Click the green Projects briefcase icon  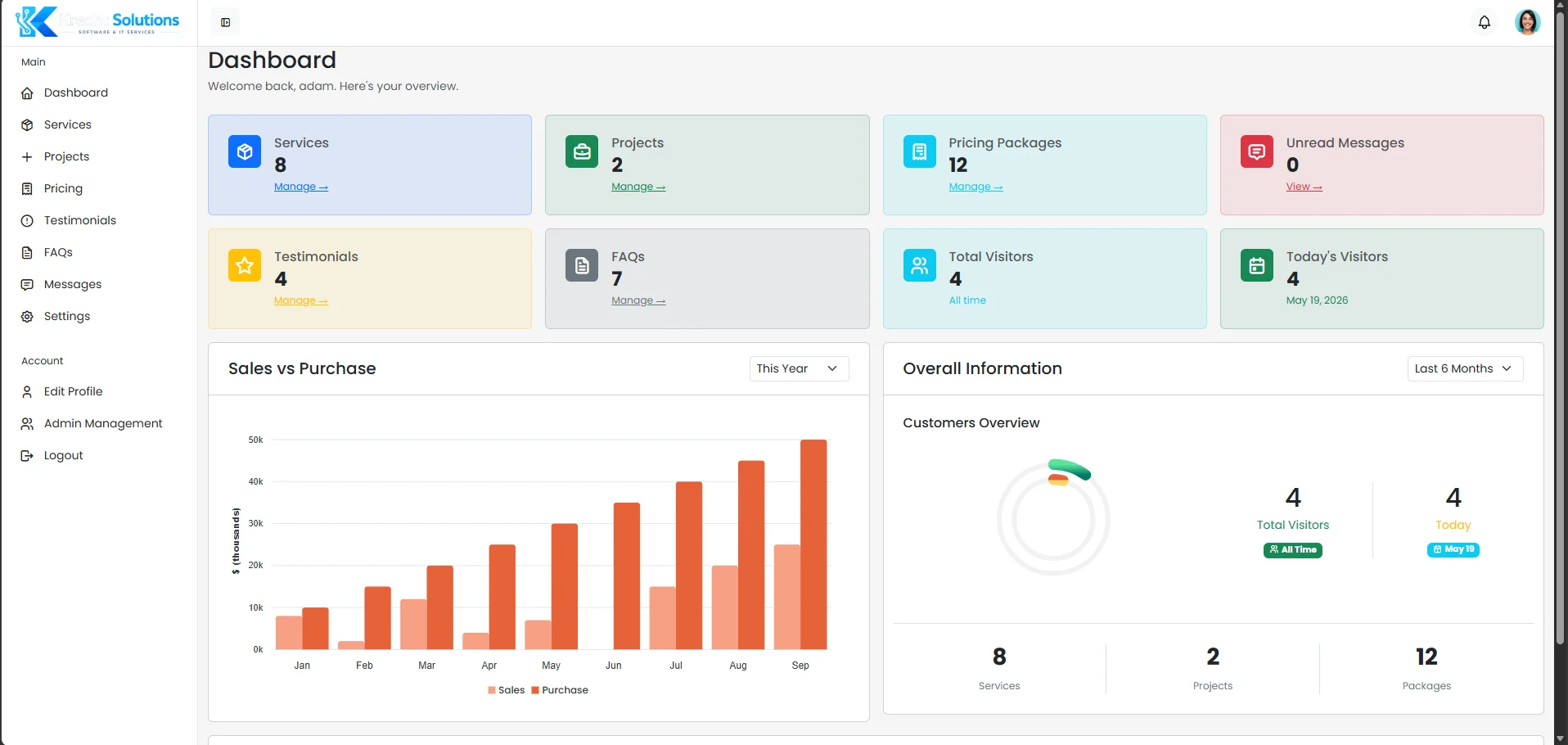pyautogui.click(x=582, y=151)
